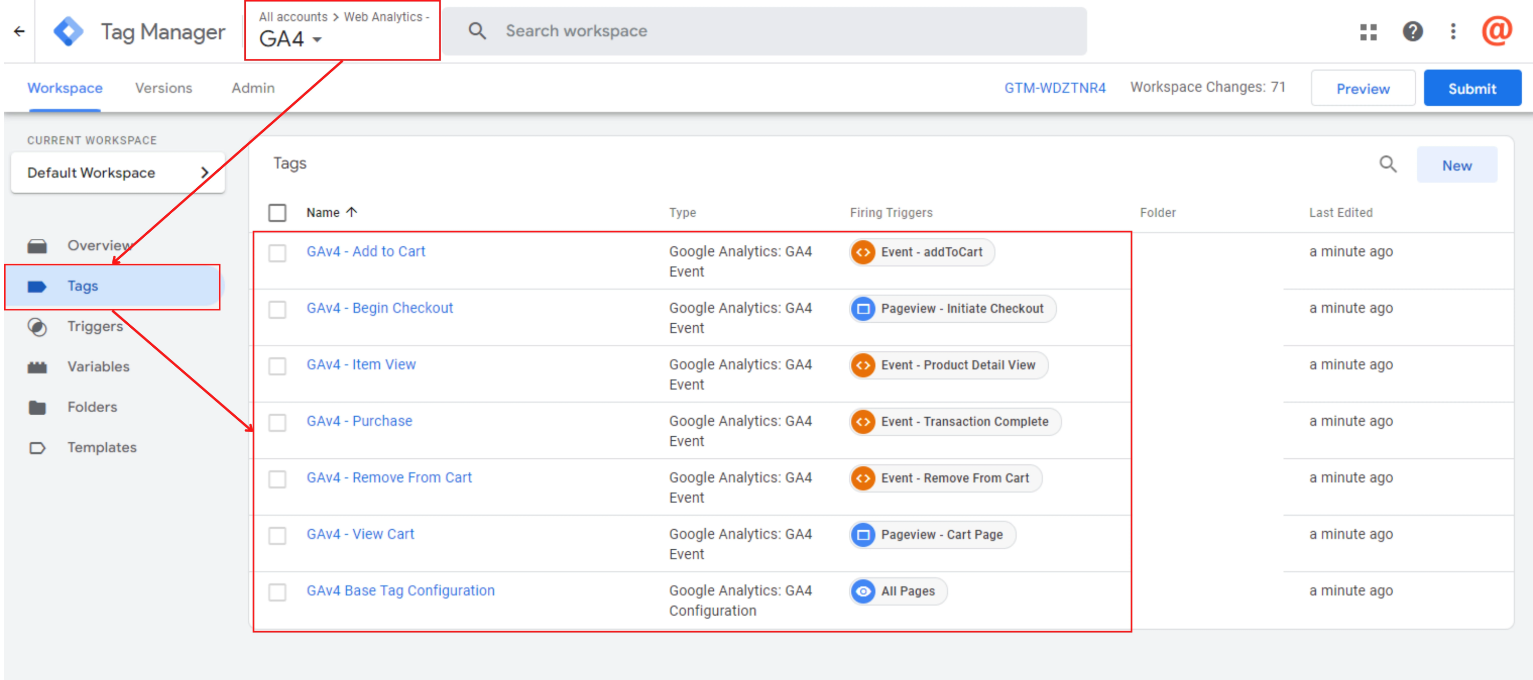
Task: Open the help question mark icon
Action: pyautogui.click(x=1412, y=32)
